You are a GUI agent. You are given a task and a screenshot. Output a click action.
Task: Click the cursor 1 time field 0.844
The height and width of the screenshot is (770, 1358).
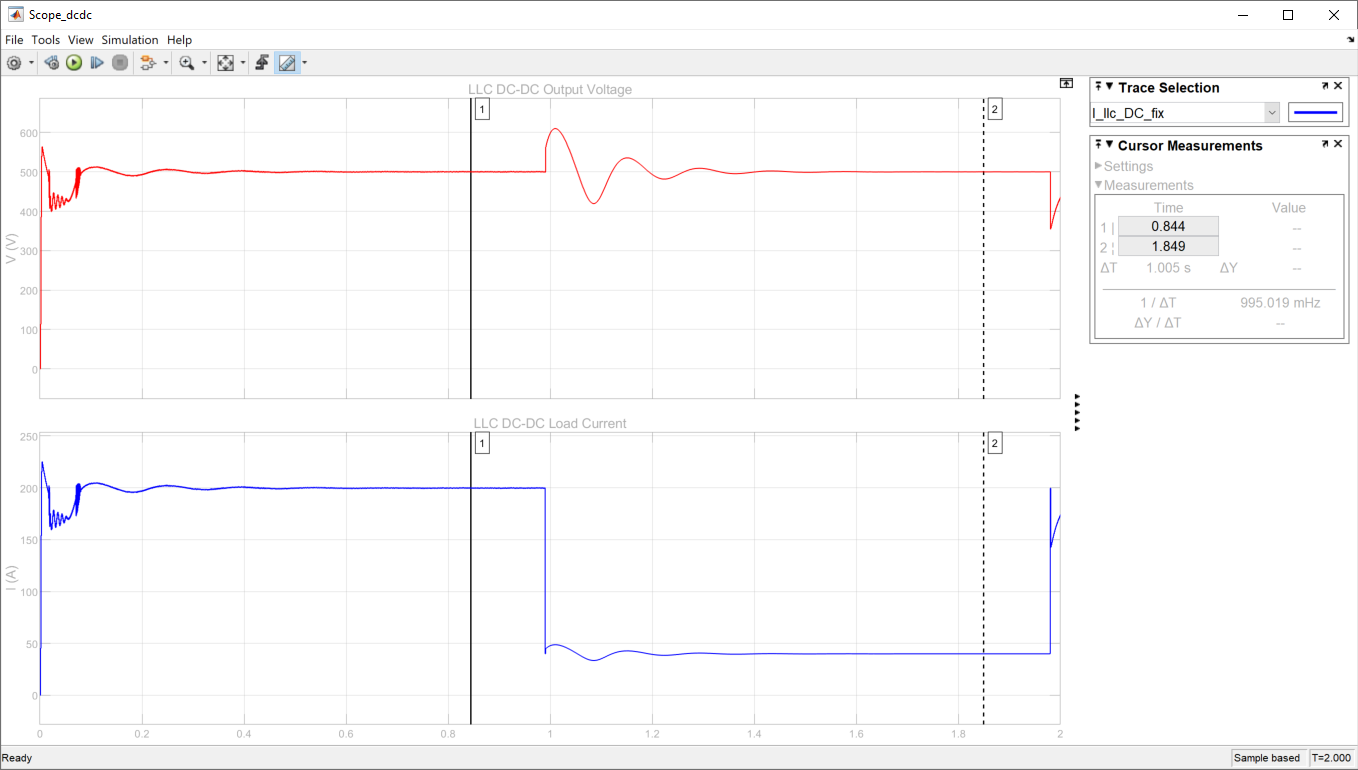(1168, 227)
